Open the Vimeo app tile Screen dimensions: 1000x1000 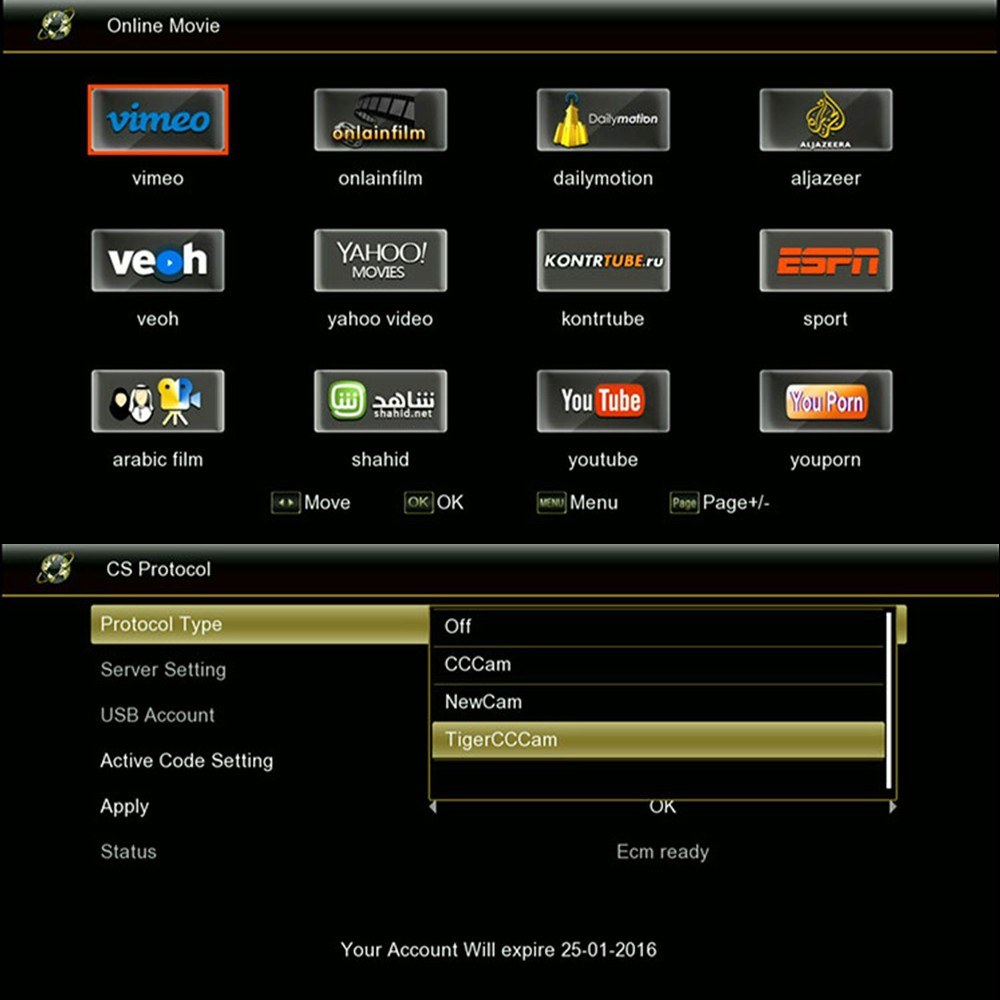coord(158,120)
